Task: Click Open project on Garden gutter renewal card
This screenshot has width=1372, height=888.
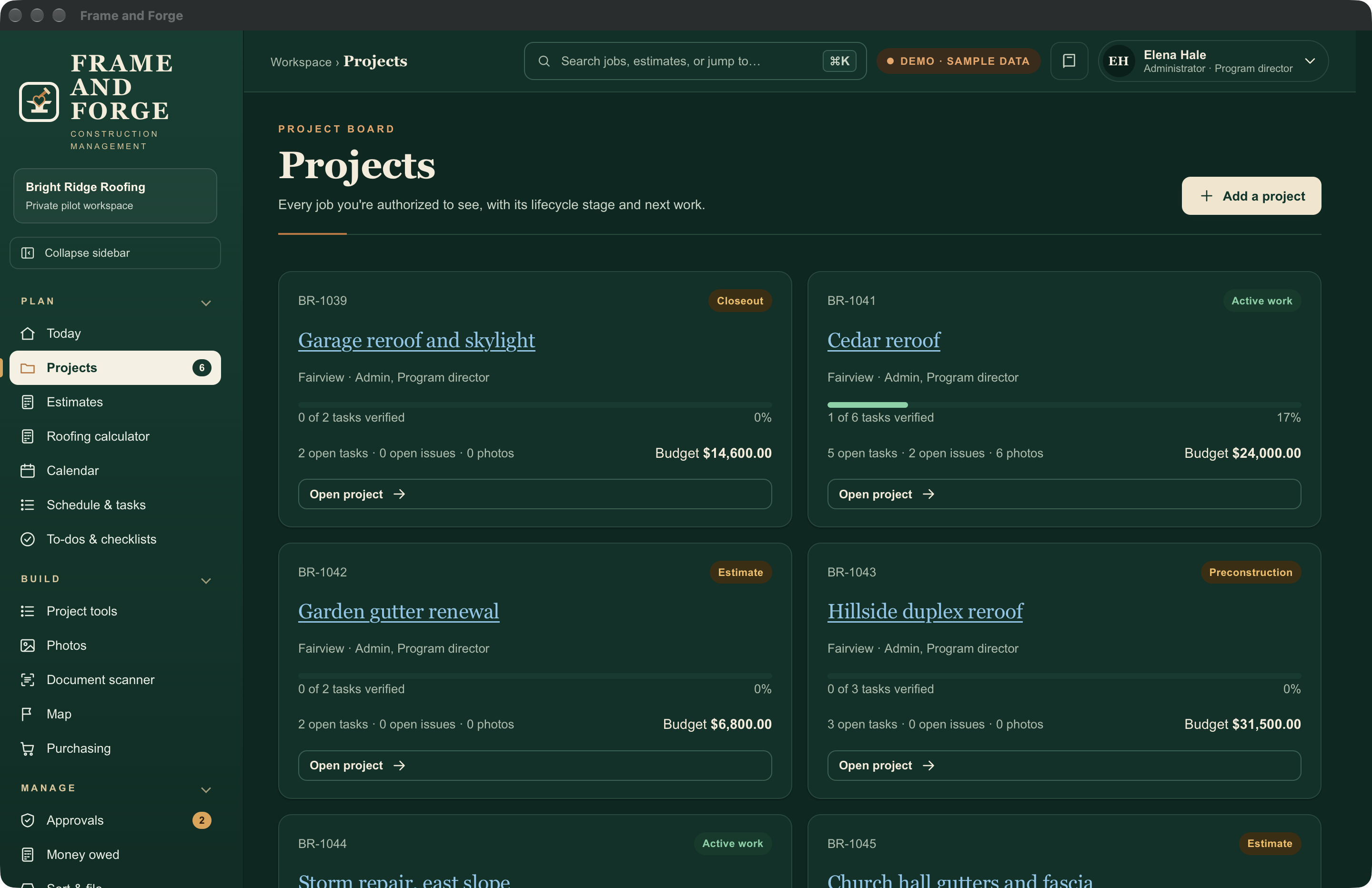Action: [x=535, y=765]
